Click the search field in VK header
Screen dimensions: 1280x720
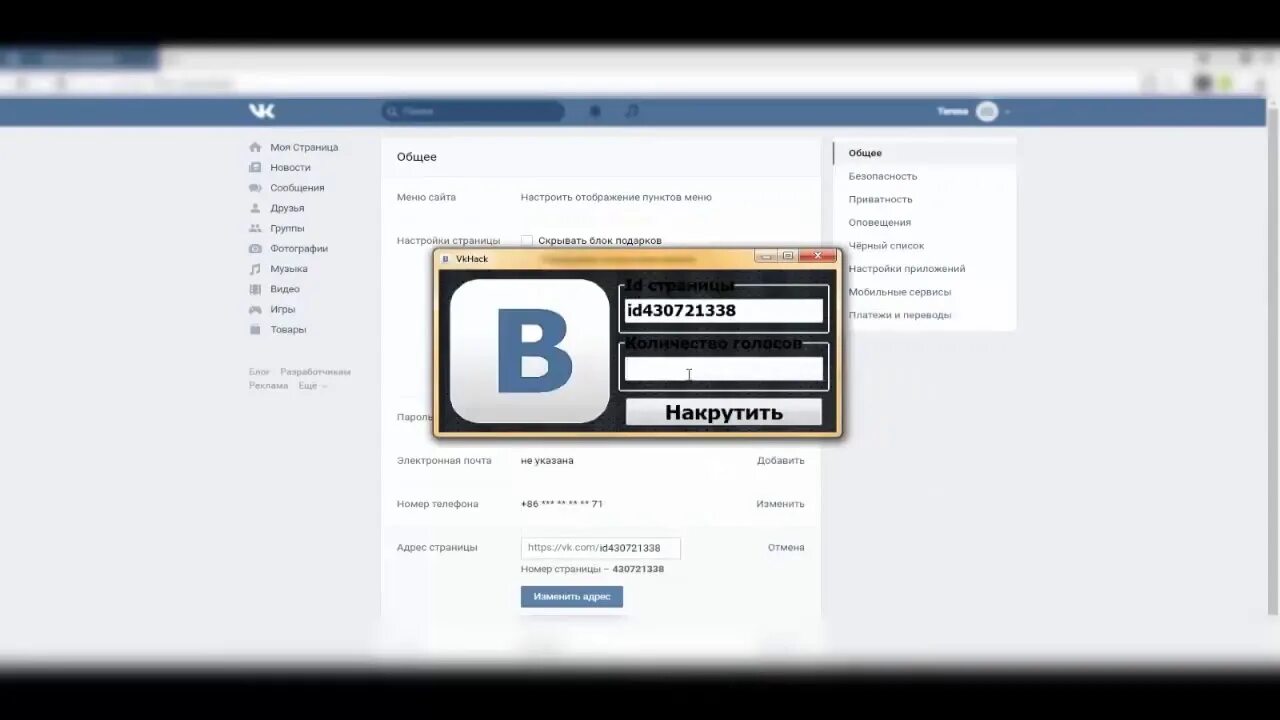coord(472,111)
